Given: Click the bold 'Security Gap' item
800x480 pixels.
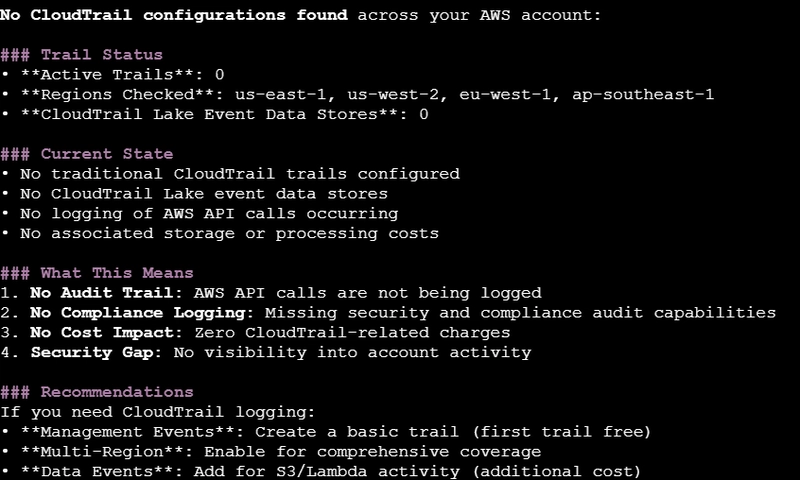Looking at the screenshot, I should coord(82,352).
